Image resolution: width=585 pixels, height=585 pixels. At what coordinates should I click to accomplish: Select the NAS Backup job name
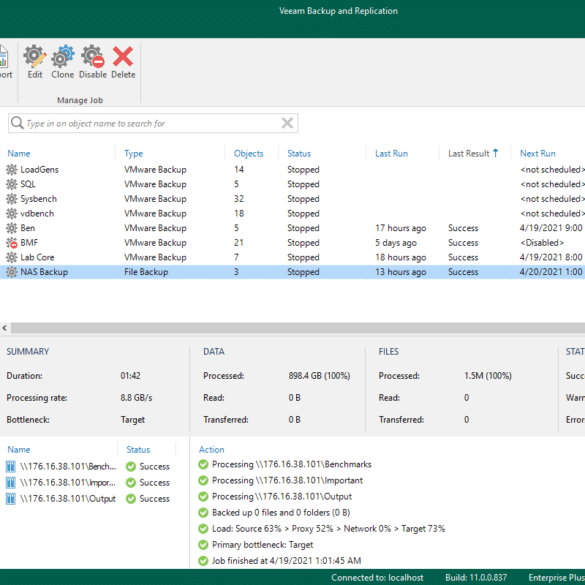(44, 272)
